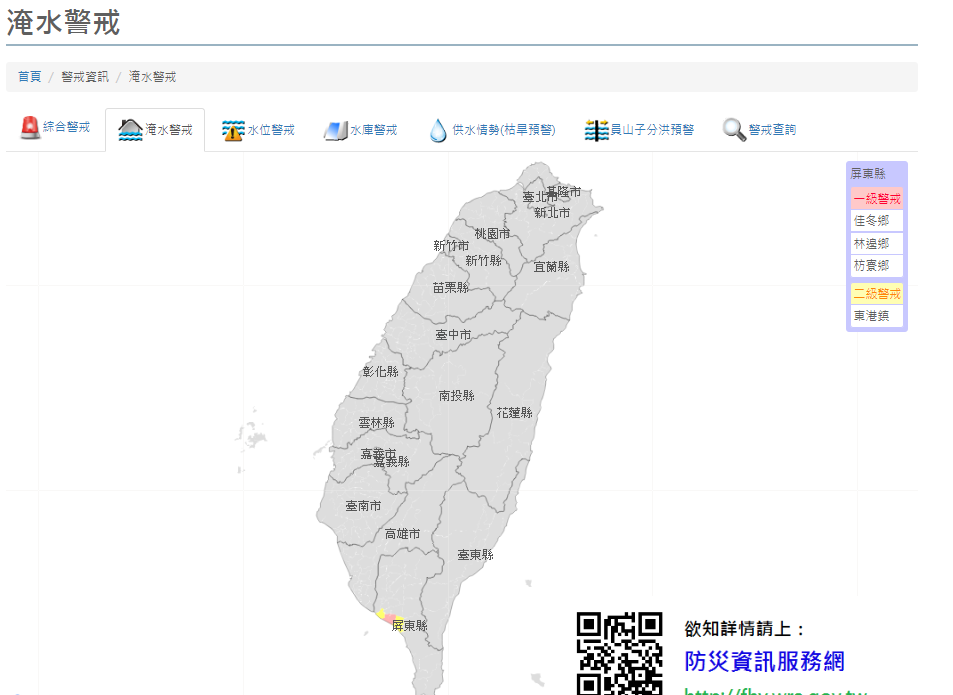
Task: Click 桃園市 on the map
Action: [x=492, y=234]
